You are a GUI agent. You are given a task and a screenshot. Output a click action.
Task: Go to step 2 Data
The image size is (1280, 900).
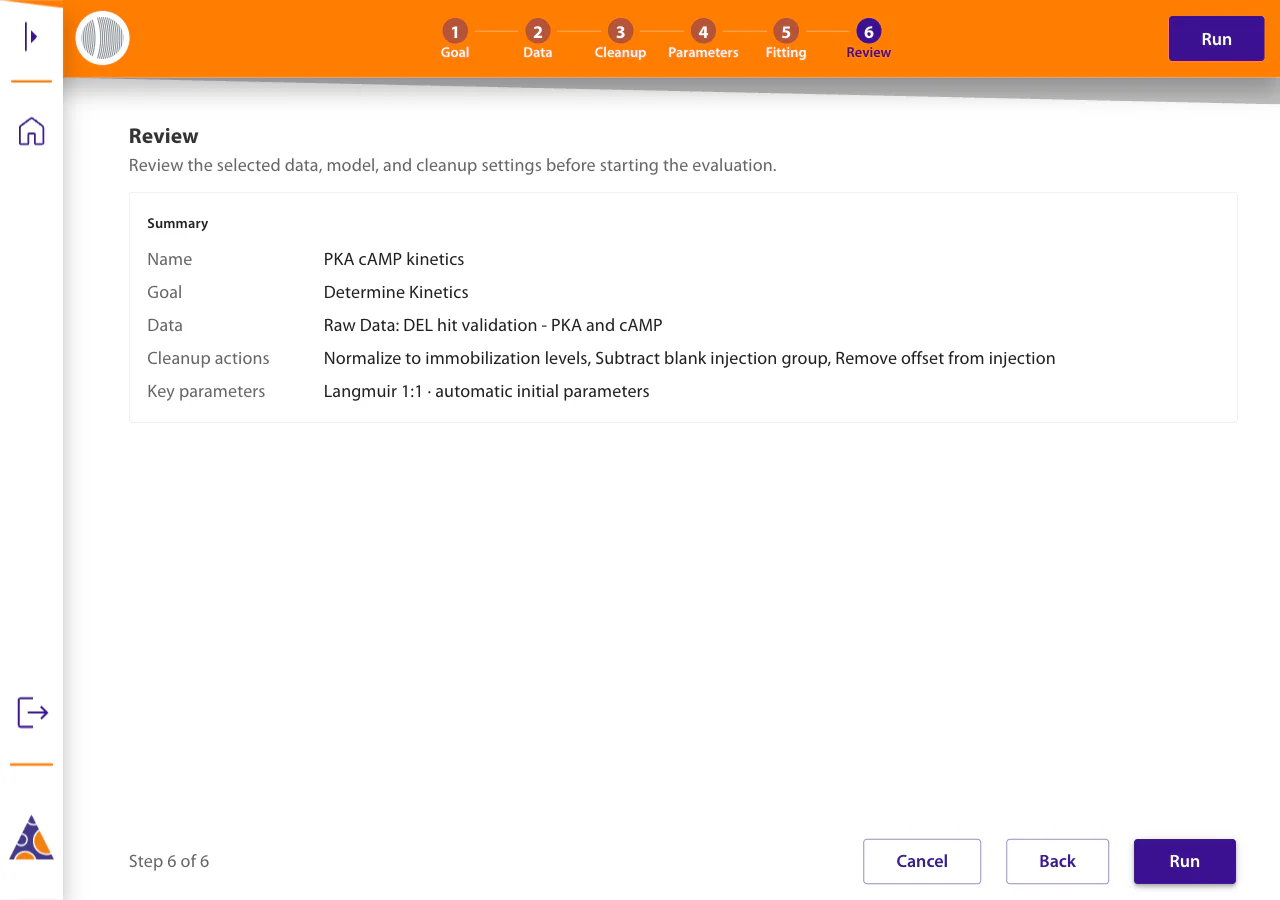click(537, 40)
